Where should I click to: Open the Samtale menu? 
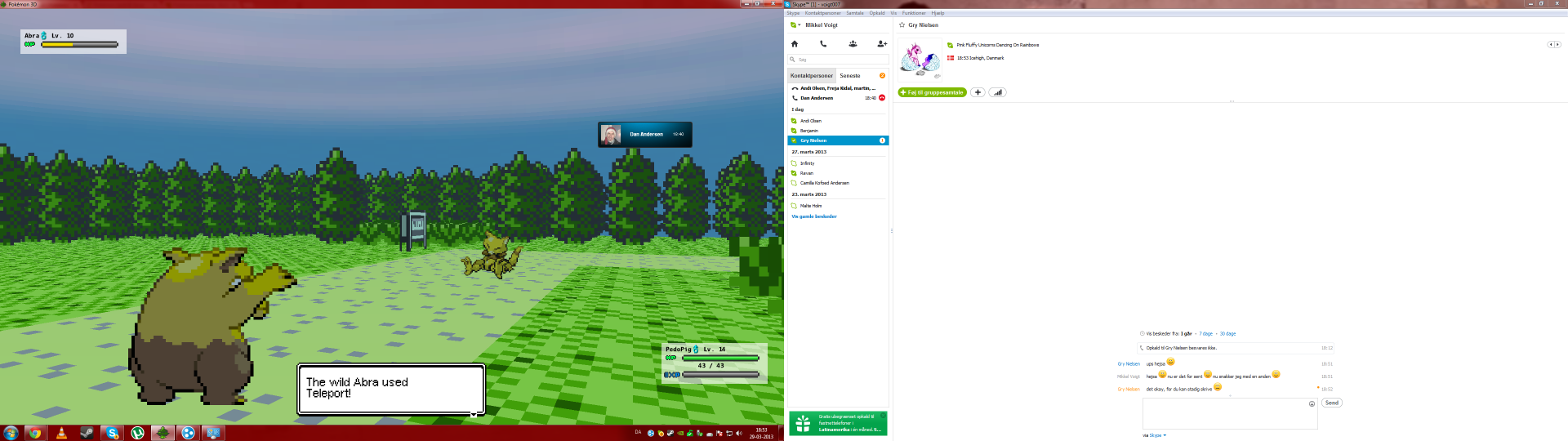click(x=855, y=13)
